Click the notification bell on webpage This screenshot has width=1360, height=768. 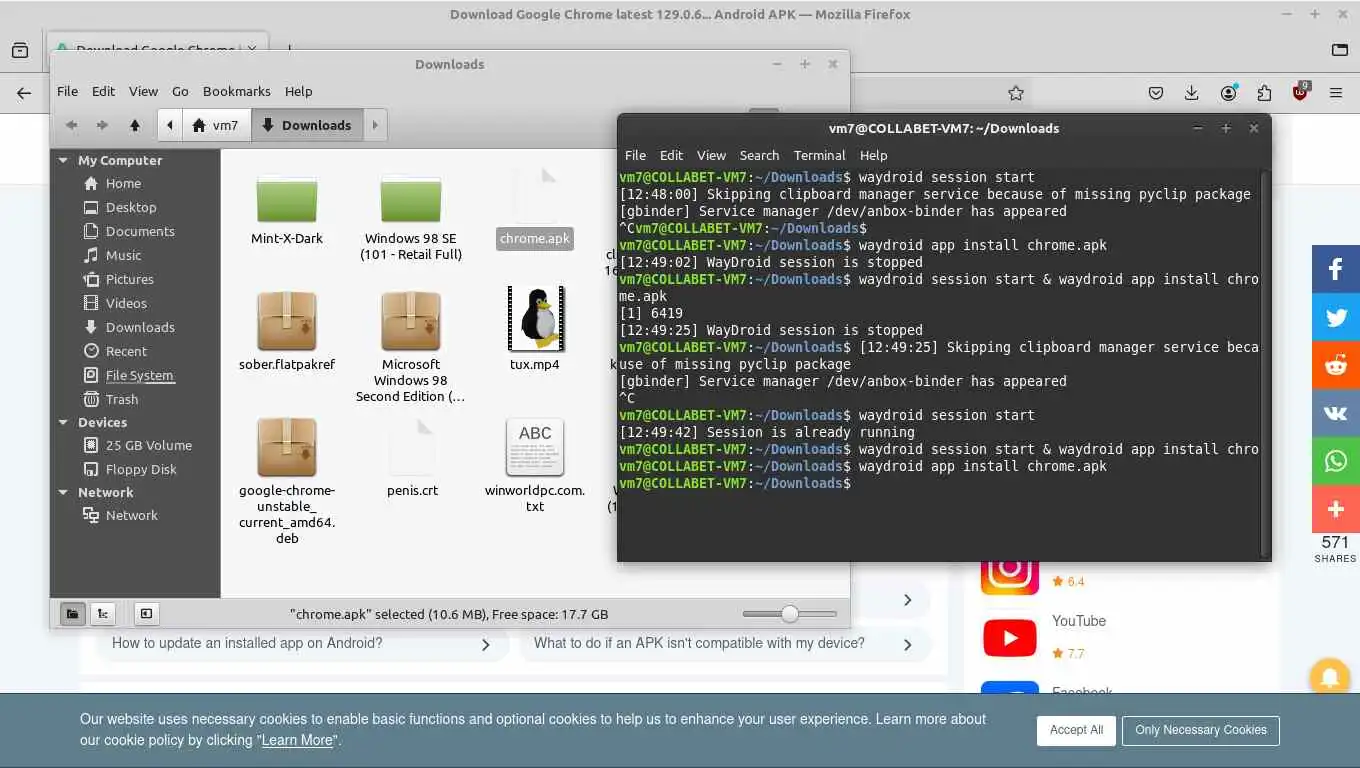1330,678
